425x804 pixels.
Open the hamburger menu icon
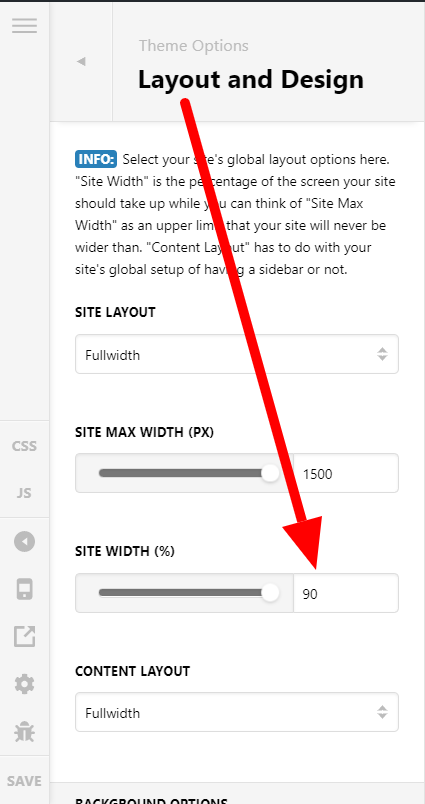point(25,25)
